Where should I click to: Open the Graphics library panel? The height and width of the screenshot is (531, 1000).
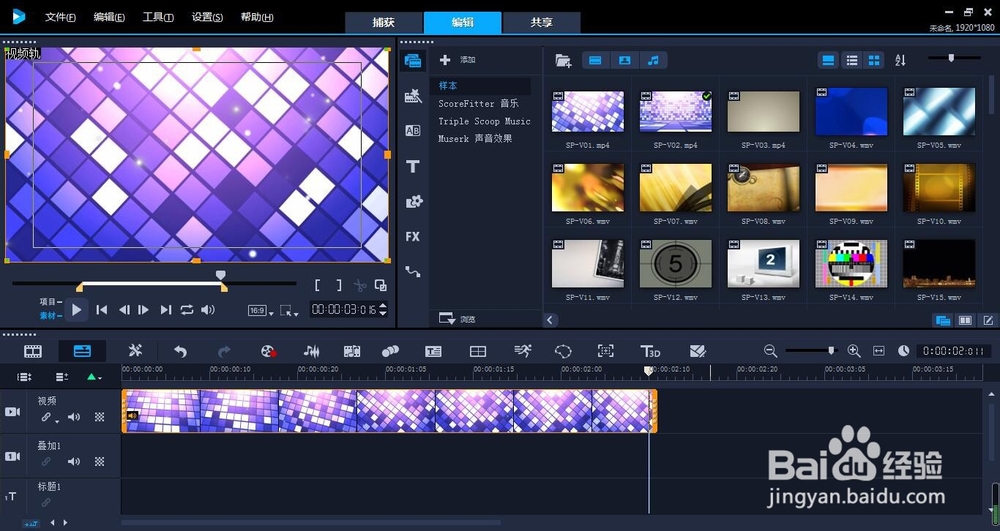click(413, 201)
